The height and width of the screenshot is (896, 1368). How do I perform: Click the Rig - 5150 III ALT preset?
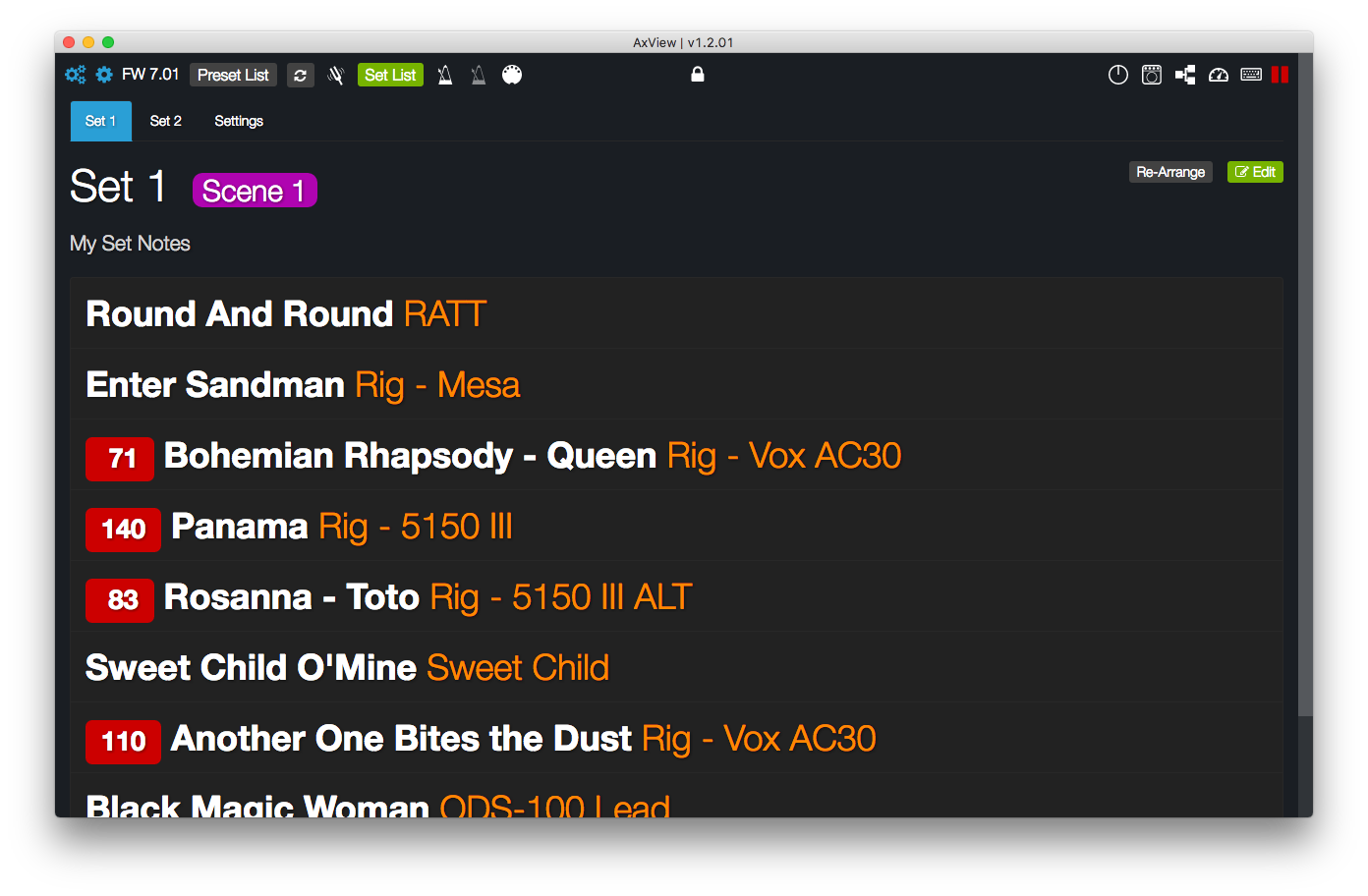pyautogui.click(x=561, y=597)
